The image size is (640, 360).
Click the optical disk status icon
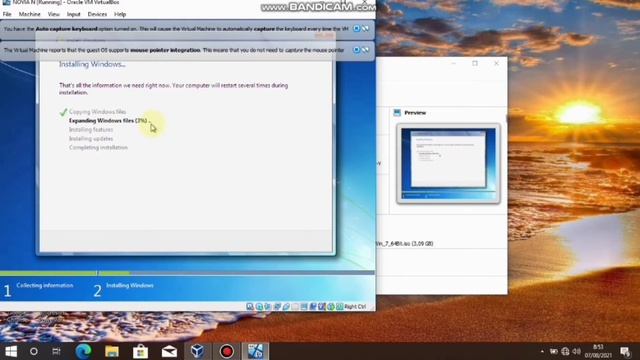click(x=259, y=307)
